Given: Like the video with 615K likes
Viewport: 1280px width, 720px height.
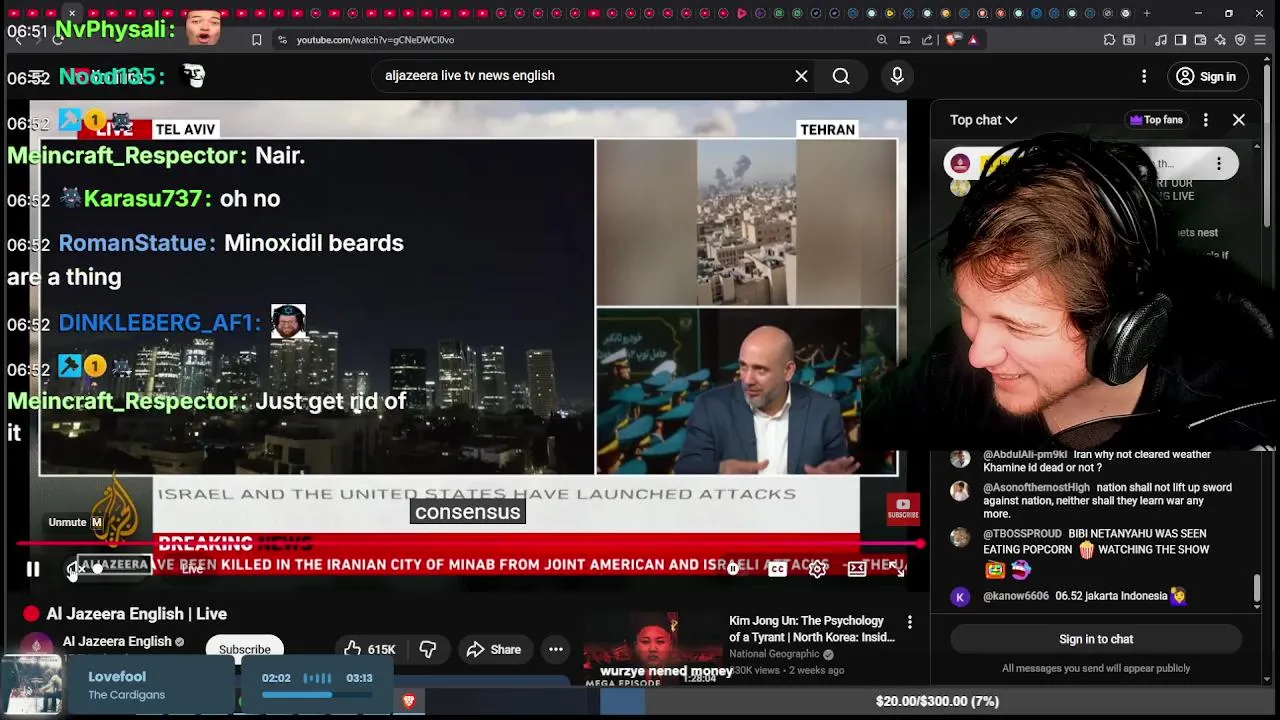Looking at the screenshot, I should click(x=370, y=649).
